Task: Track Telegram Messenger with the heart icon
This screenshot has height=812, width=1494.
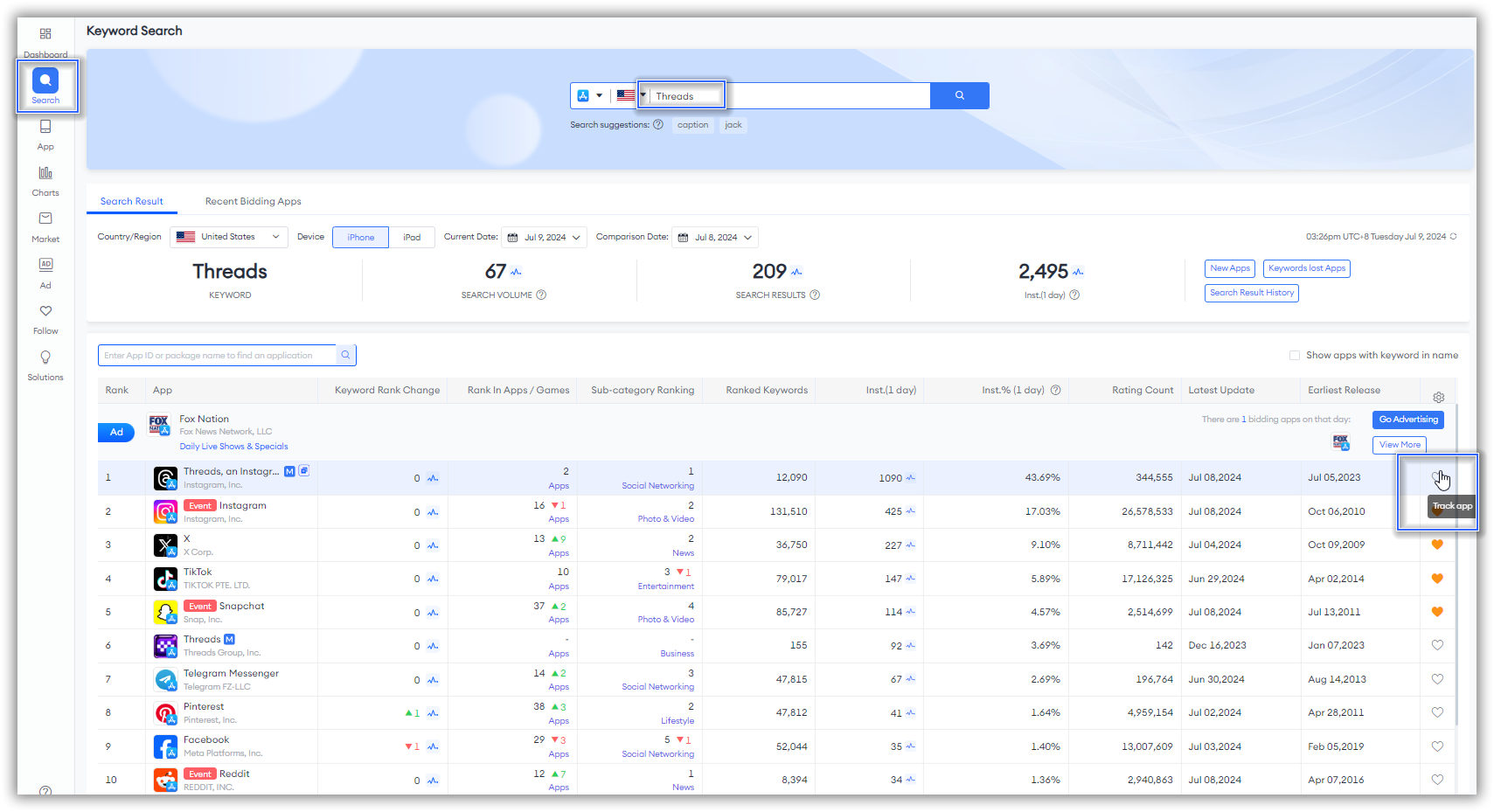Action: click(1437, 679)
